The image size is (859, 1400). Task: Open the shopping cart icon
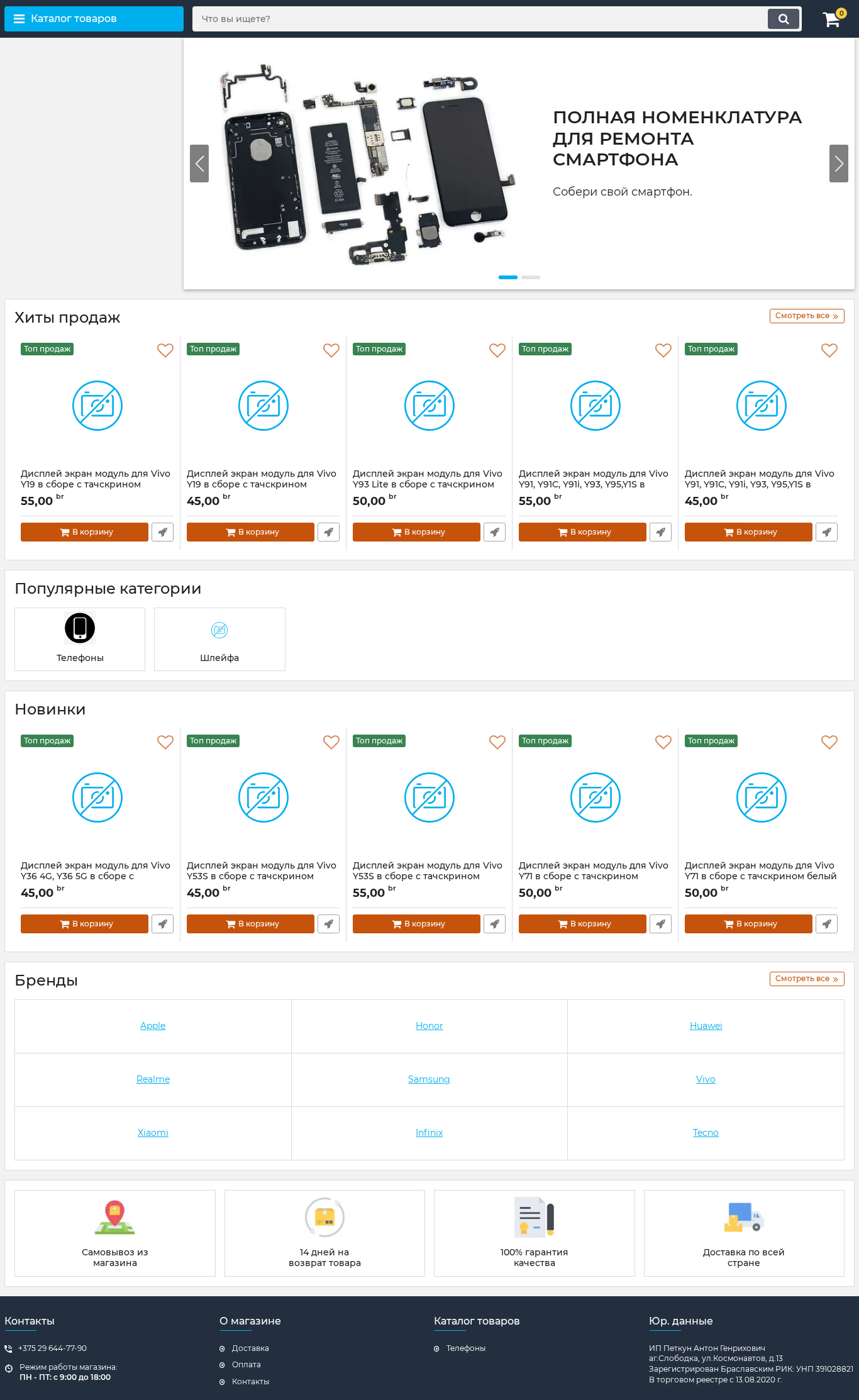pos(833,19)
